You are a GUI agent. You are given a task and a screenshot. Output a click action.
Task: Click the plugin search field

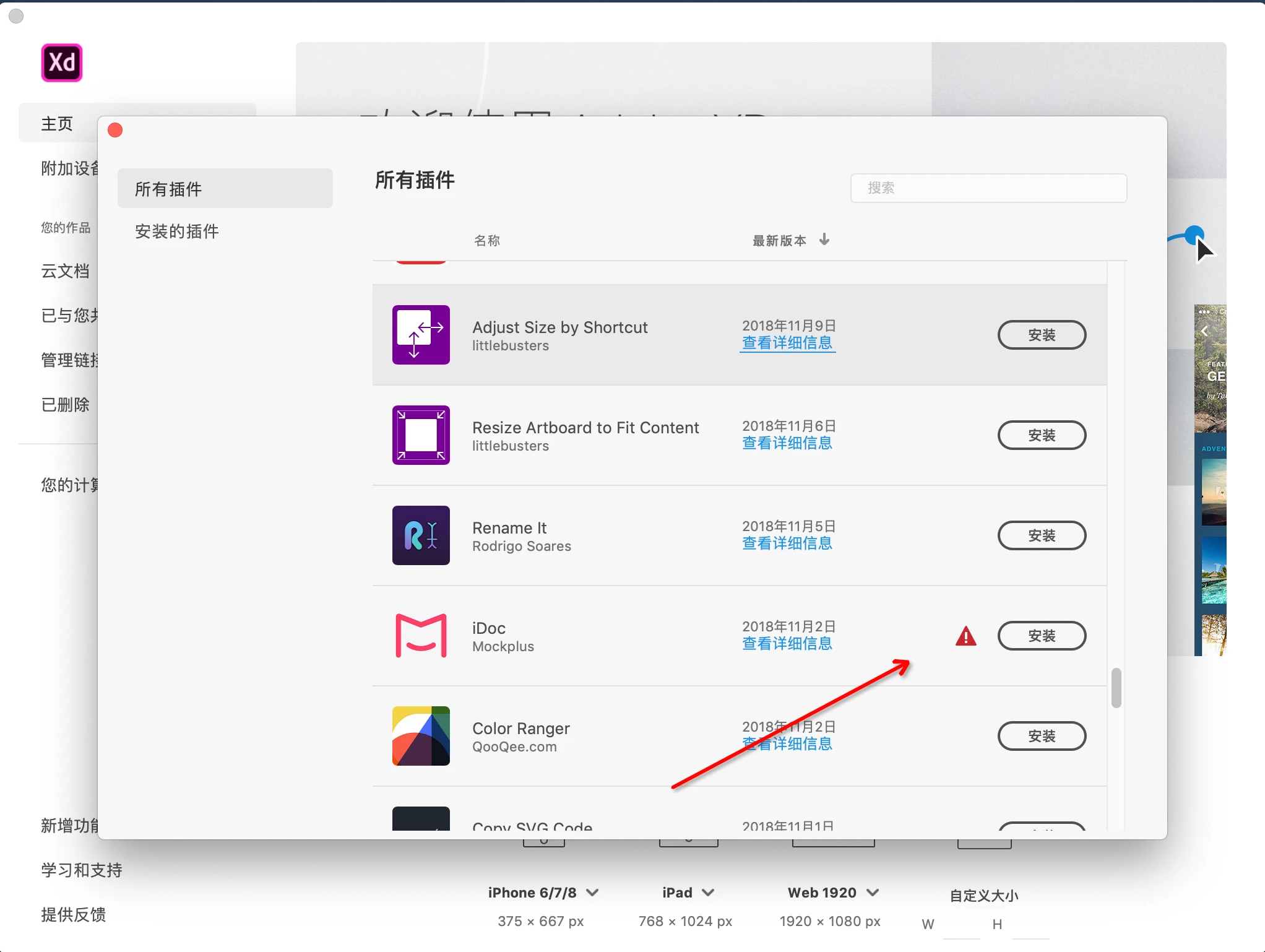click(x=988, y=188)
